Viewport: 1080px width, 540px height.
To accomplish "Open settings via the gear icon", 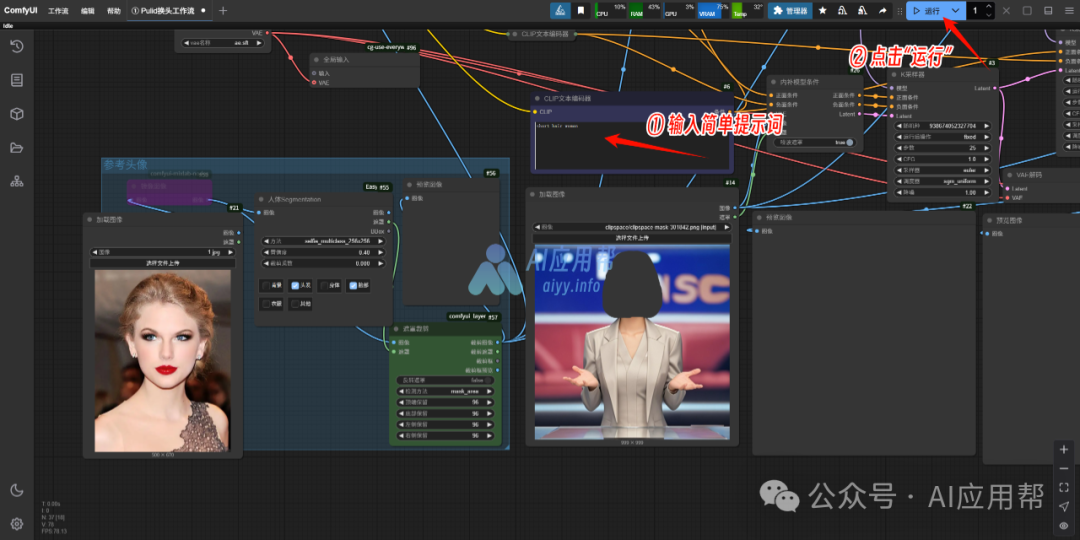I will tap(17, 523).
